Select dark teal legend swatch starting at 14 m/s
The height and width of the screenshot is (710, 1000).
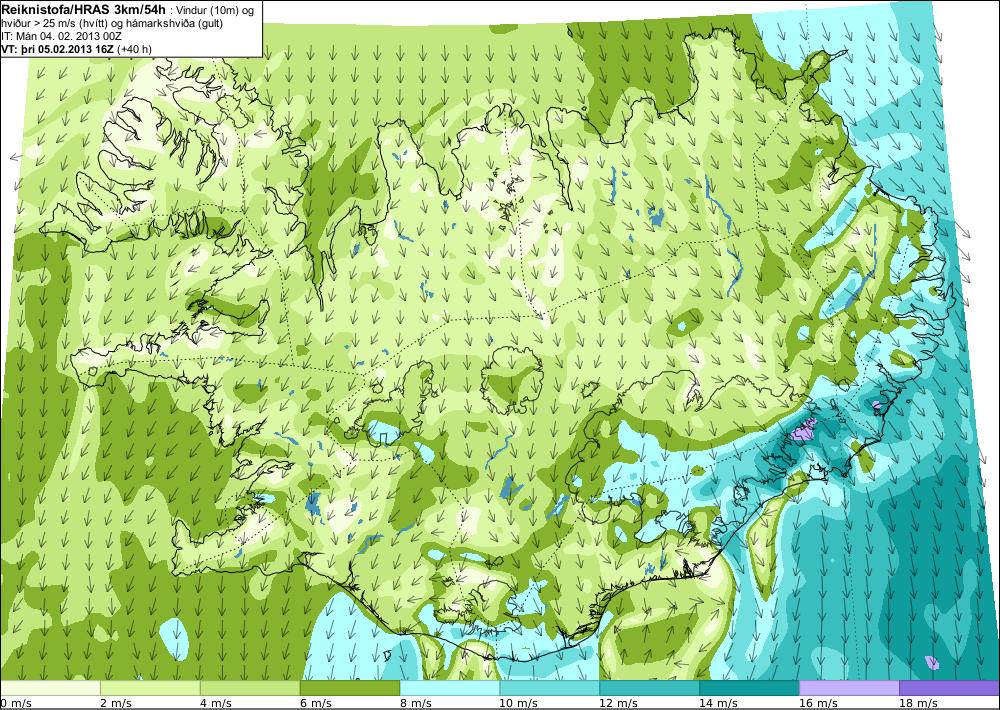(x=749, y=688)
